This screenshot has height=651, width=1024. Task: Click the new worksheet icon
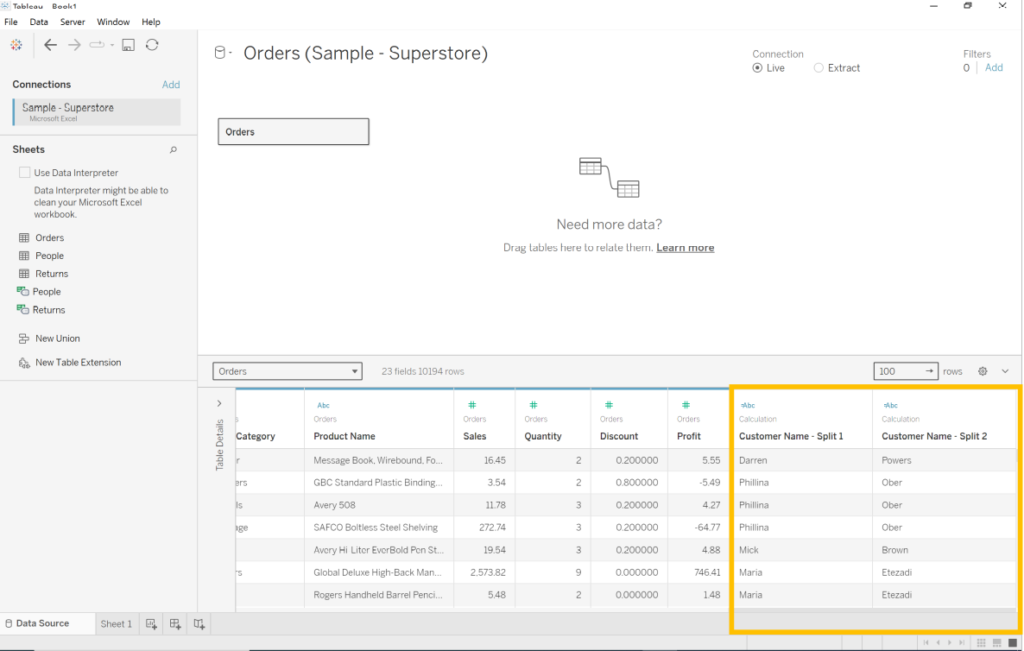click(152, 624)
